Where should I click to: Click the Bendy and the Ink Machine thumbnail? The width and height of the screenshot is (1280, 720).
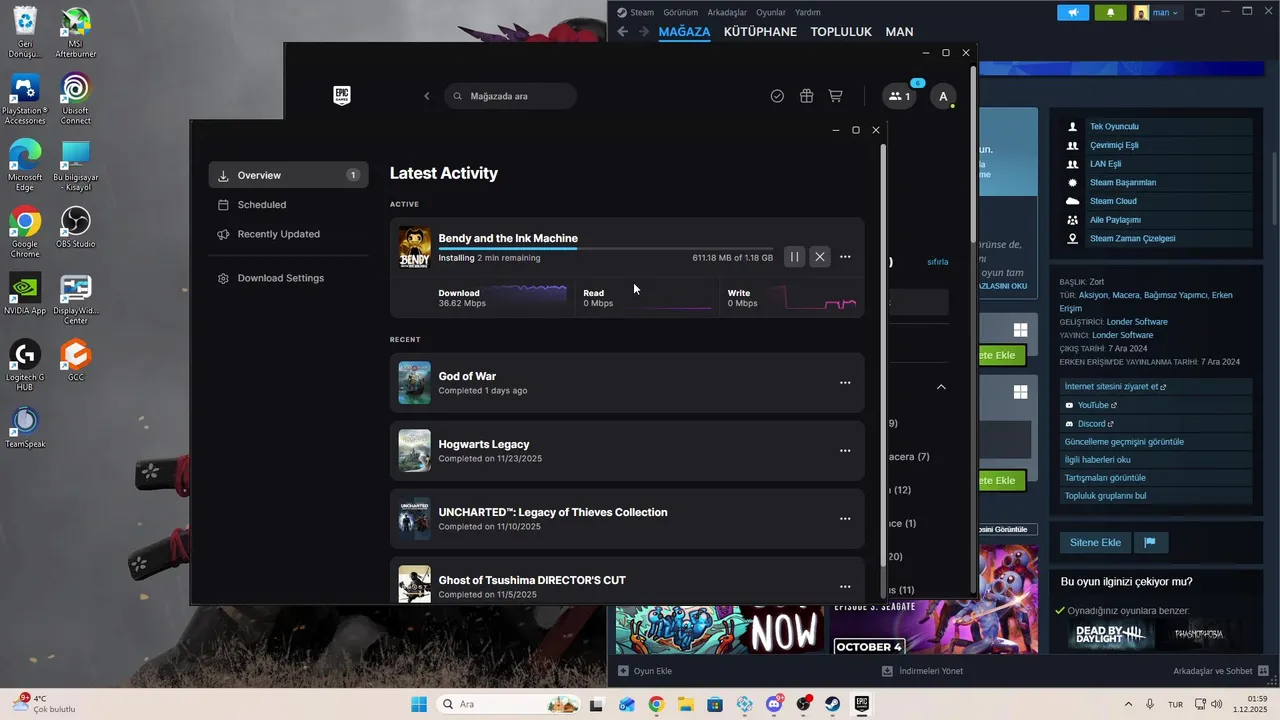point(415,248)
